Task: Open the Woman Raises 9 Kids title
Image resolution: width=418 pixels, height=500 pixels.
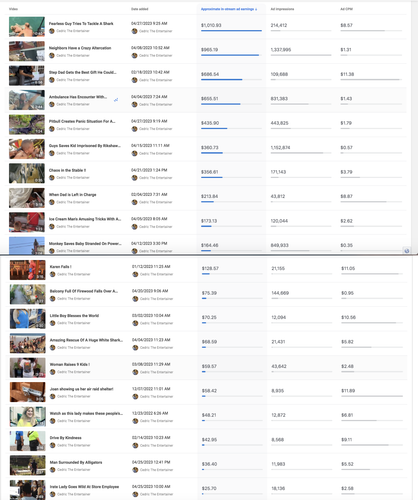Action: (x=70, y=364)
